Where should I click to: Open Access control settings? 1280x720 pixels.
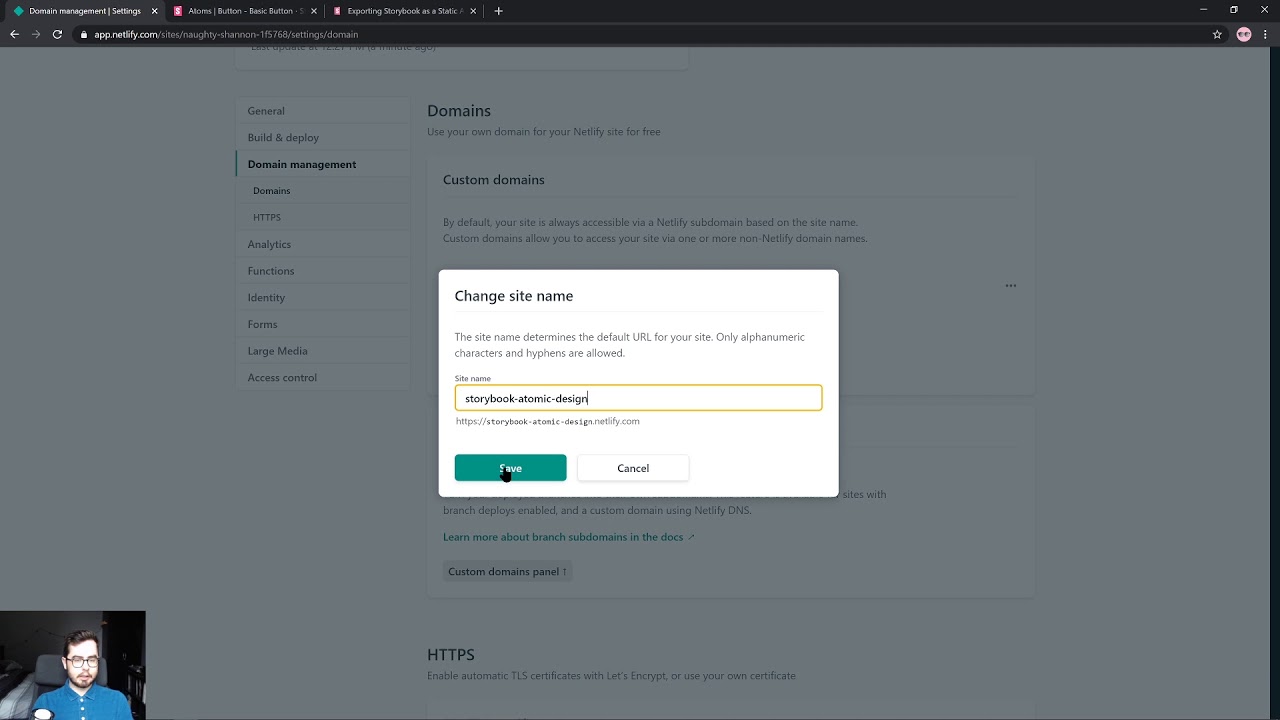(x=282, y=377)
